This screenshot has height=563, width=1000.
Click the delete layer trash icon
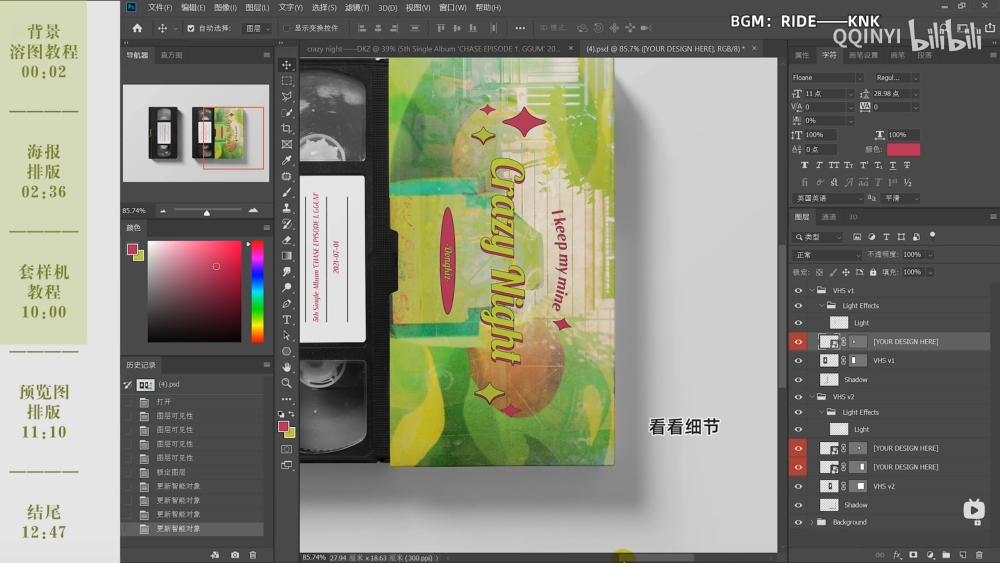(x=980, y=555)
